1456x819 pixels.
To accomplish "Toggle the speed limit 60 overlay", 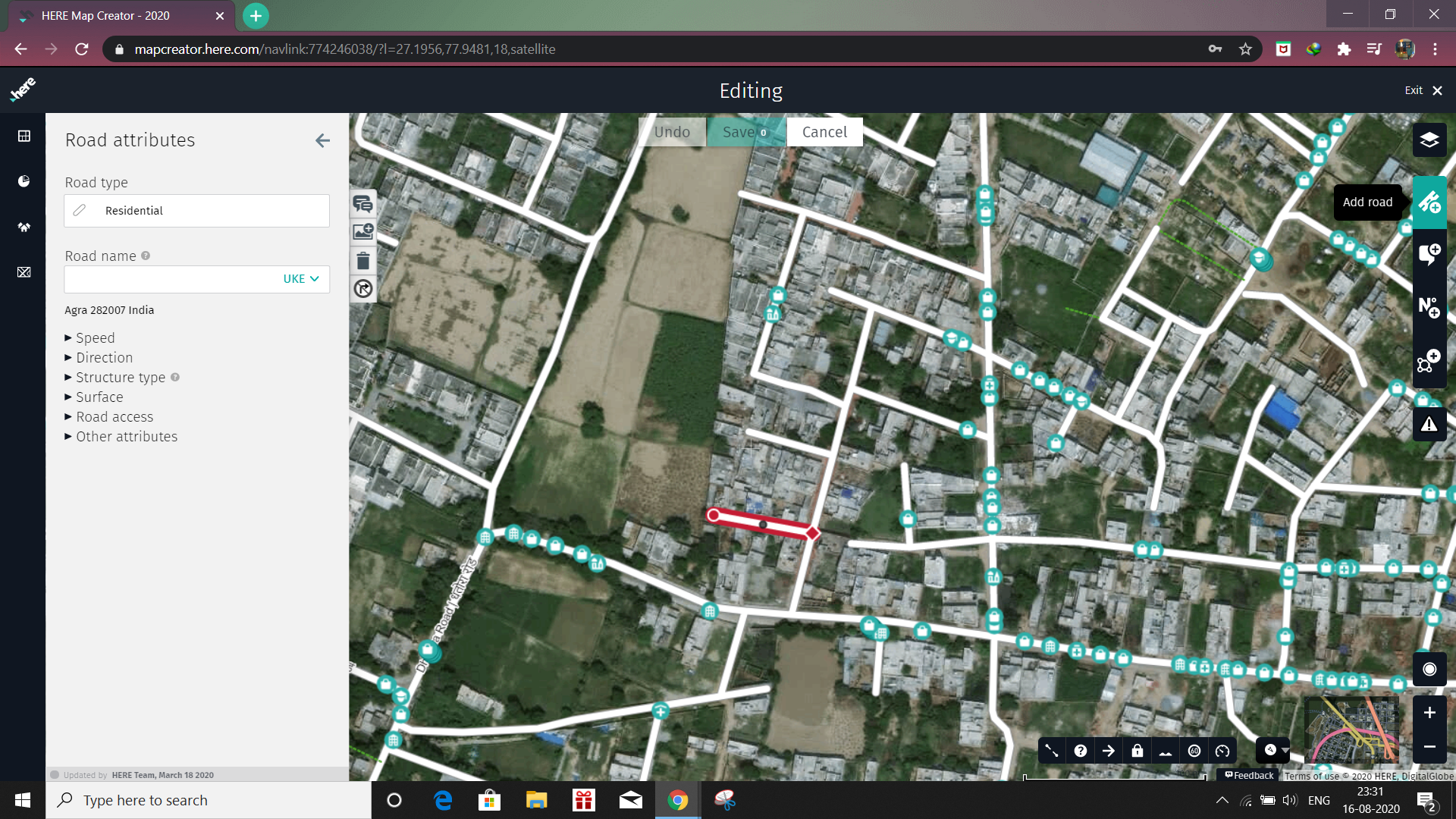I will 1194,751.
